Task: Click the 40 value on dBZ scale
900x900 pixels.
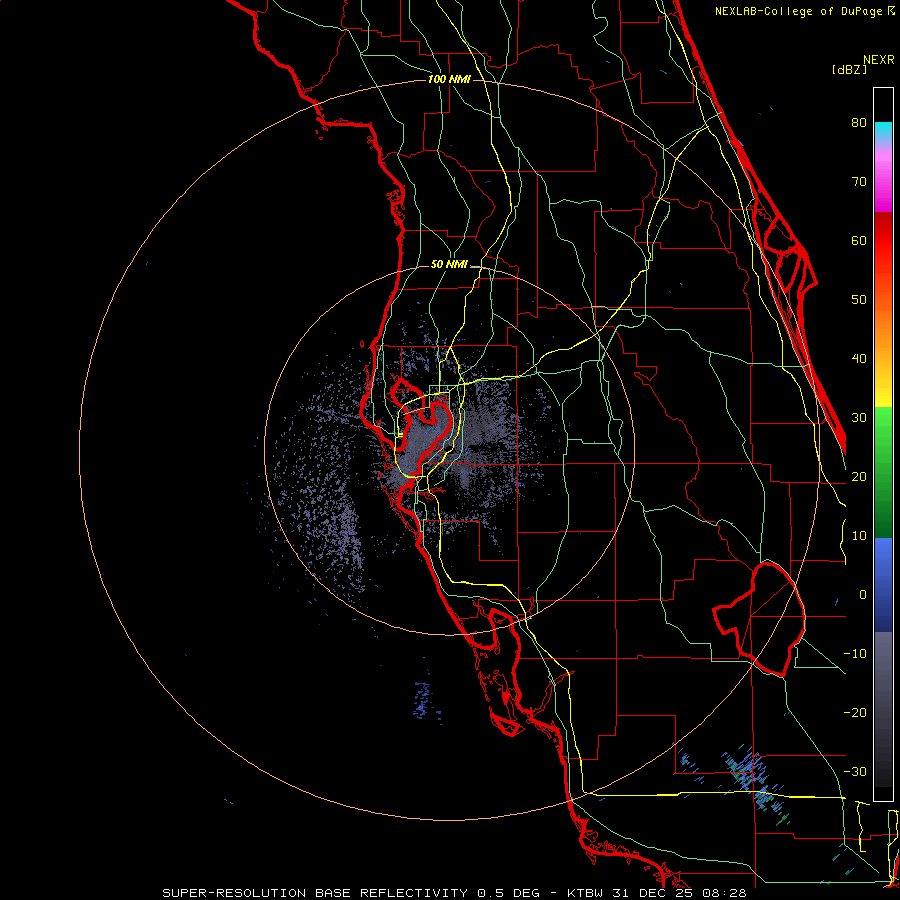Action: point(859,359)
